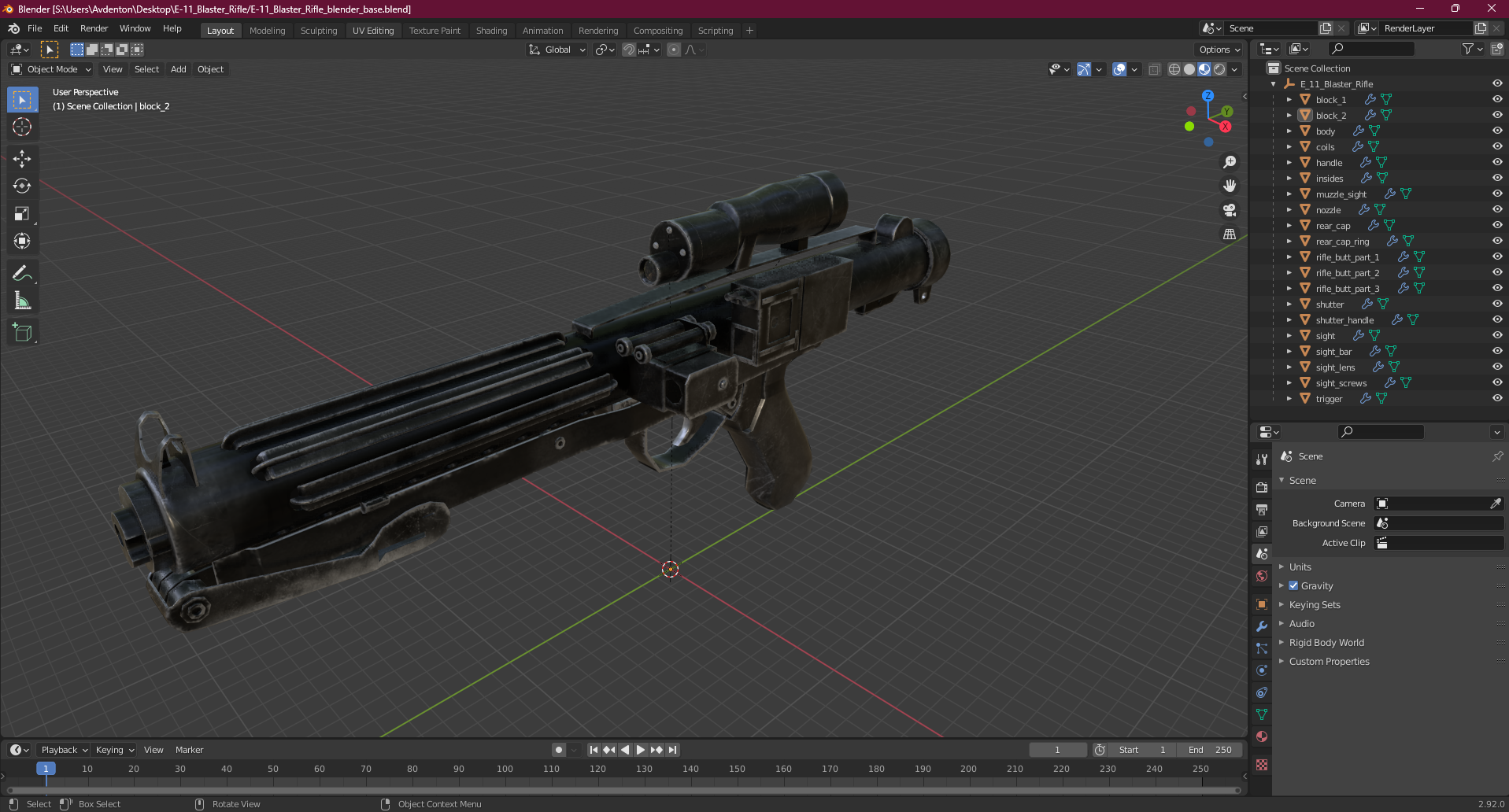Image resolution: width=1509 pixels, height=812 pixels.
Task: Open the Render properties tab
Action: 1262,488
